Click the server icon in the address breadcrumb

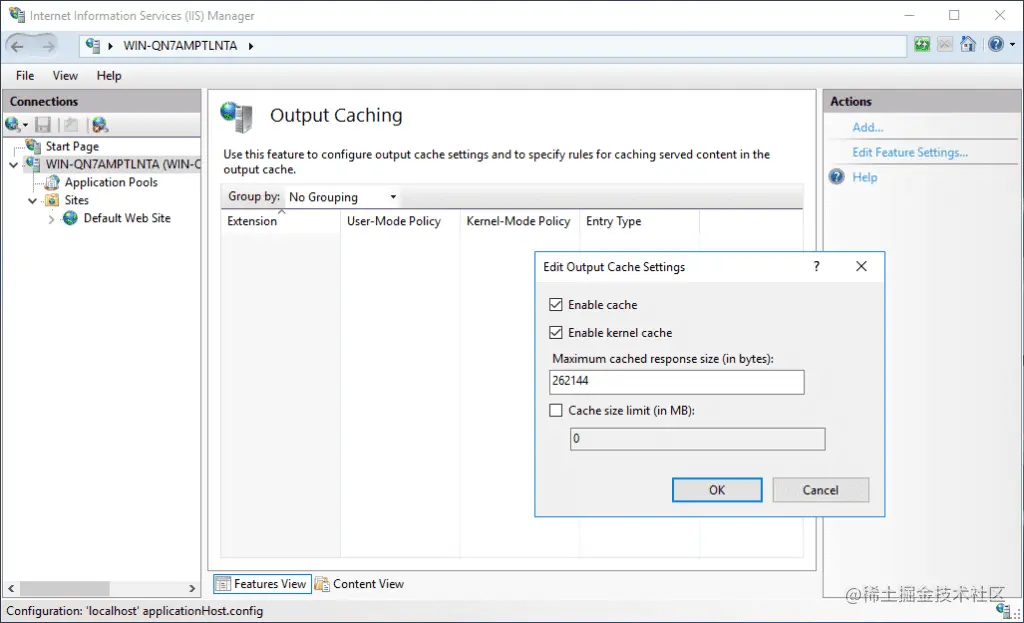tap(93, 46)
